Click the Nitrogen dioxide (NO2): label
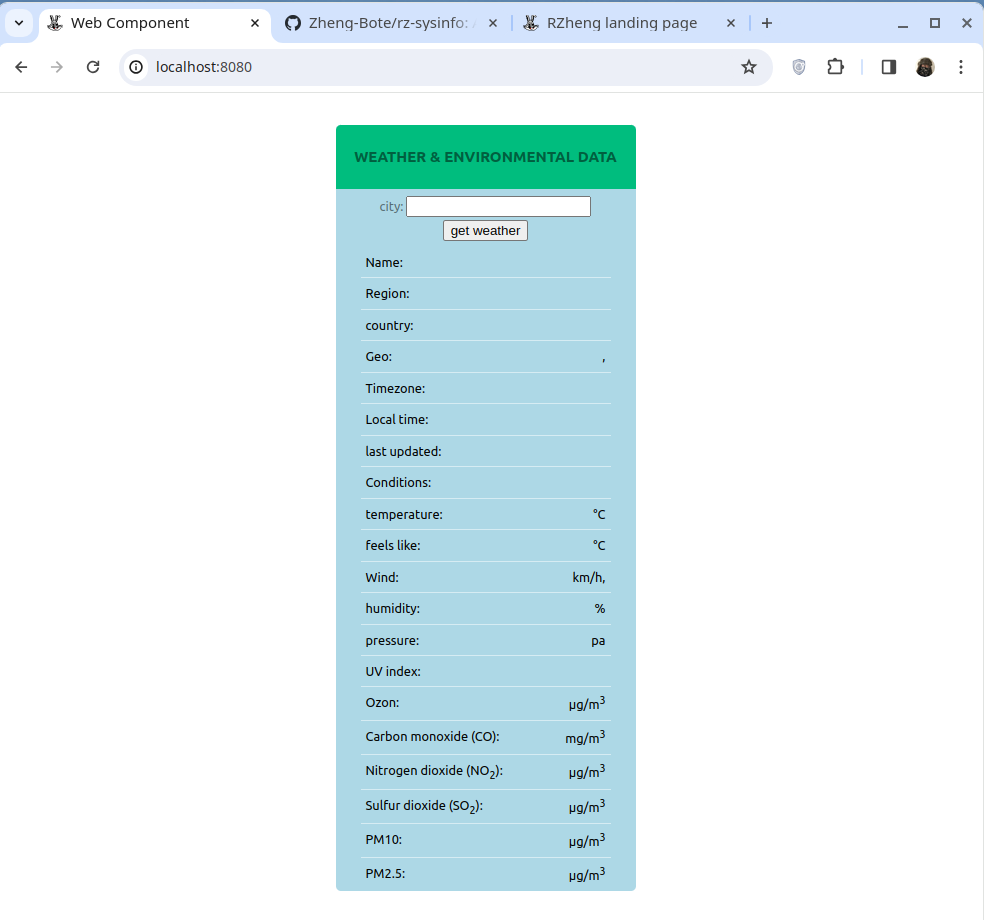 [434, 771]
